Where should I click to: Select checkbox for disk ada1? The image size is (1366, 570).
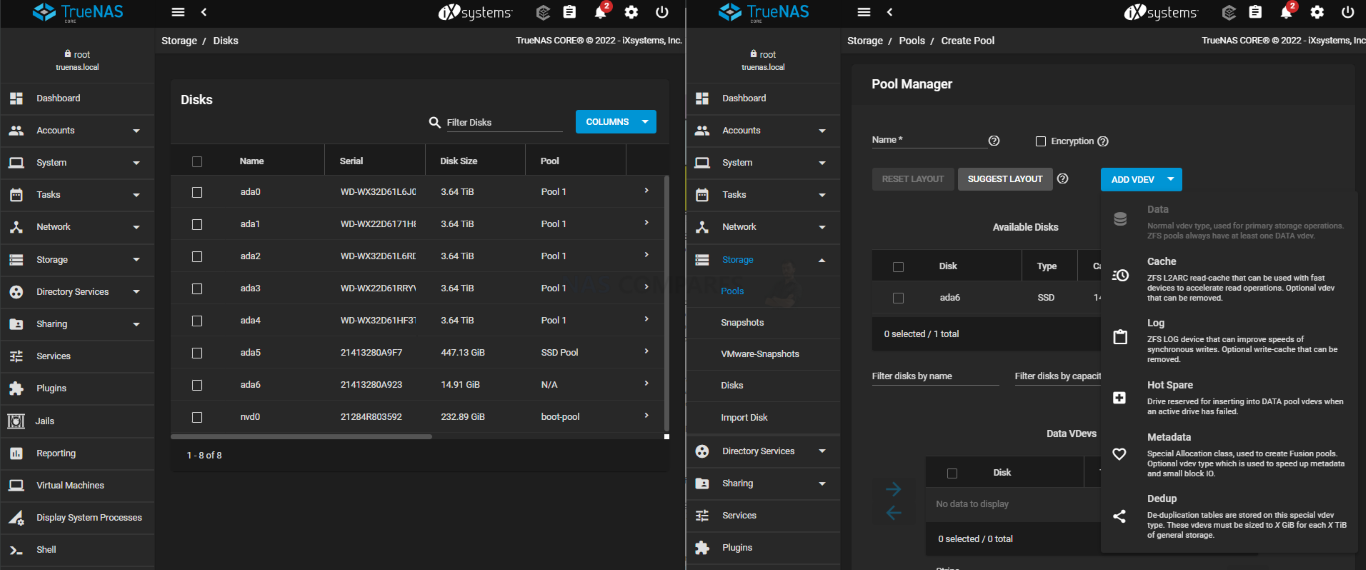(197, 224)
